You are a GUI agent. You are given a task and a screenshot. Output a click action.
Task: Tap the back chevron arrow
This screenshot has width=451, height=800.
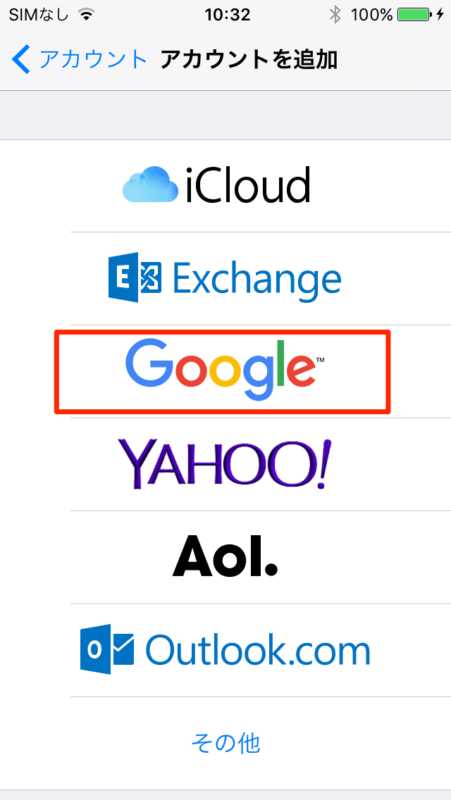click(22, 60)
